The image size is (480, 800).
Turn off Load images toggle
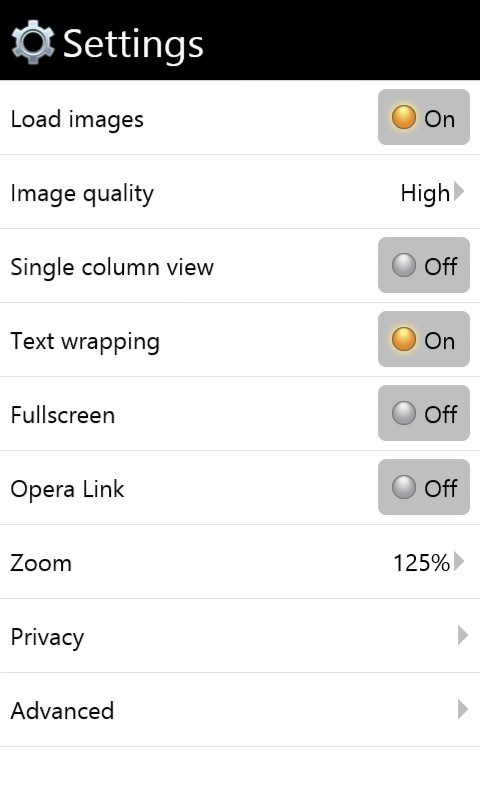[423, 117]
